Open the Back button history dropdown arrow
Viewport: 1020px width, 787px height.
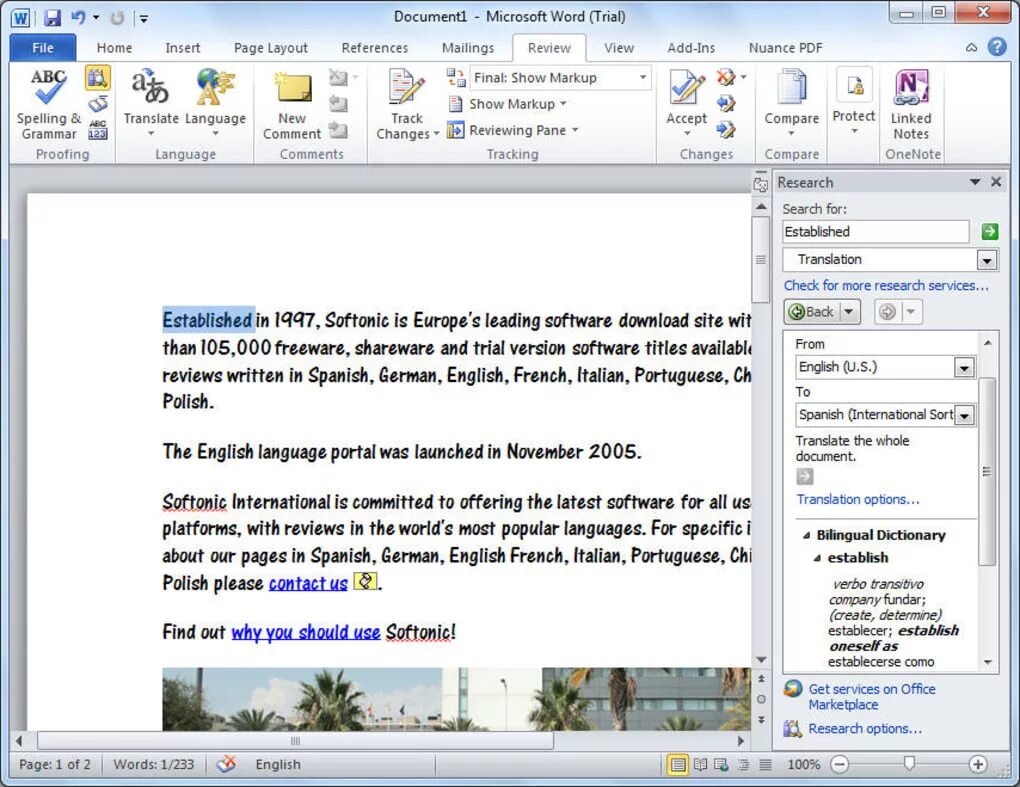(849, 312)
